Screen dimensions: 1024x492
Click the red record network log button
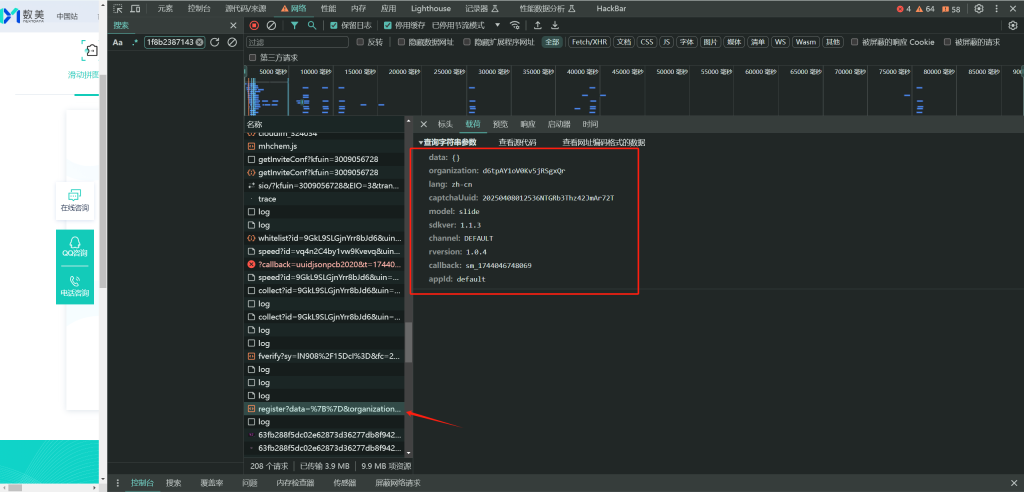coord(254,25)
